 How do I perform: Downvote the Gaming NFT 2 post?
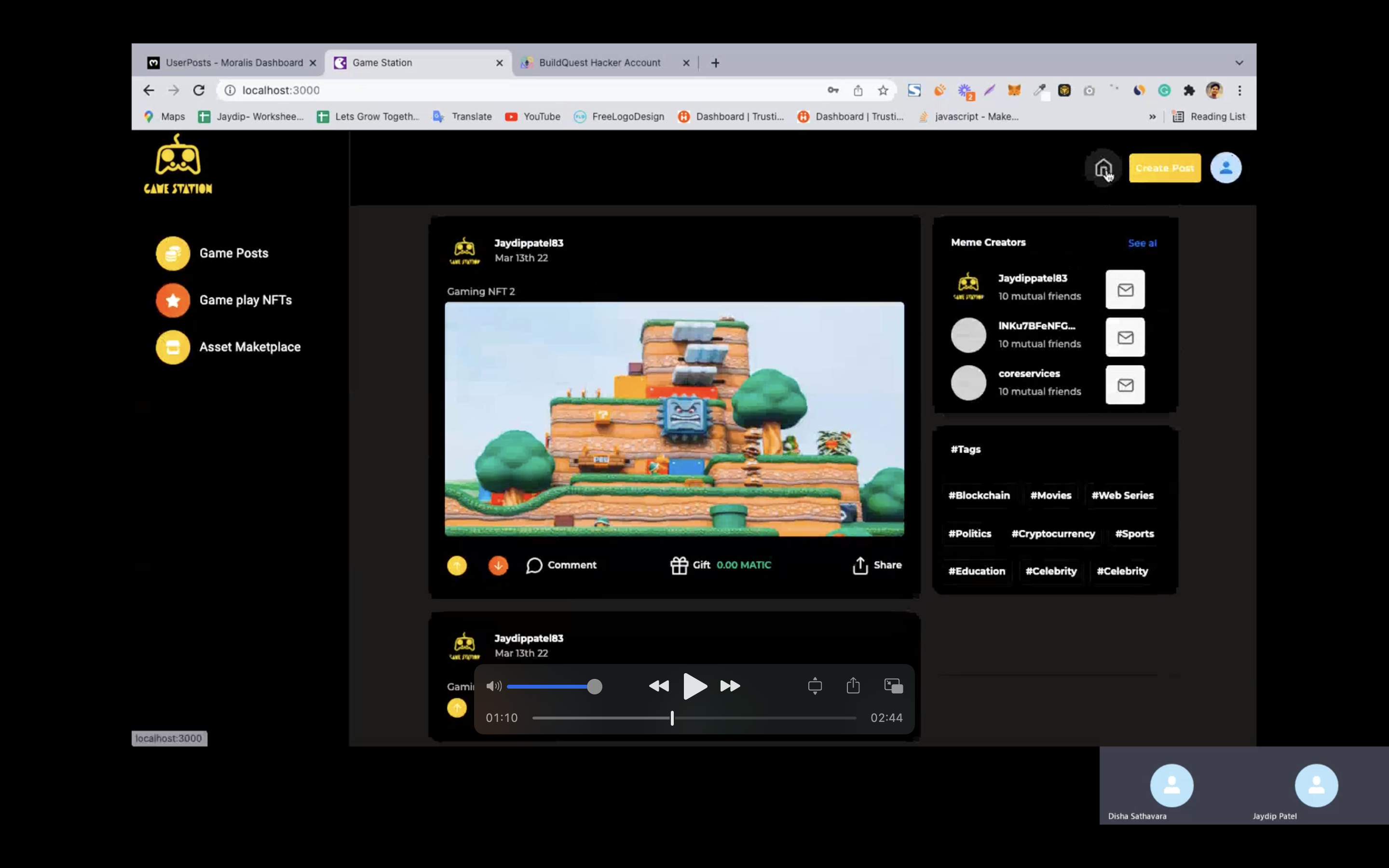click(498, 566)
